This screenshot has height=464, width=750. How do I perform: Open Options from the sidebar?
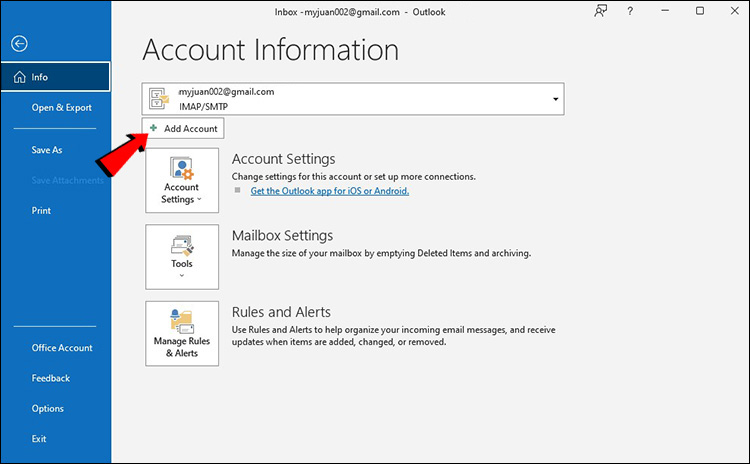[x=47, y=408]
